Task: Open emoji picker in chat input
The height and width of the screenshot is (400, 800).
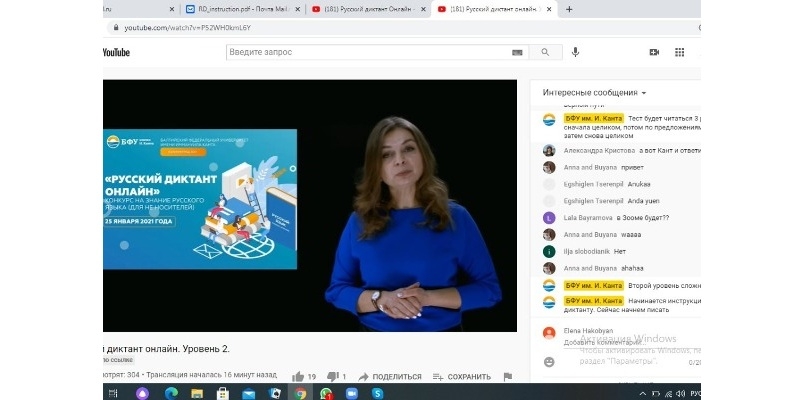Action: pos(549,361)
